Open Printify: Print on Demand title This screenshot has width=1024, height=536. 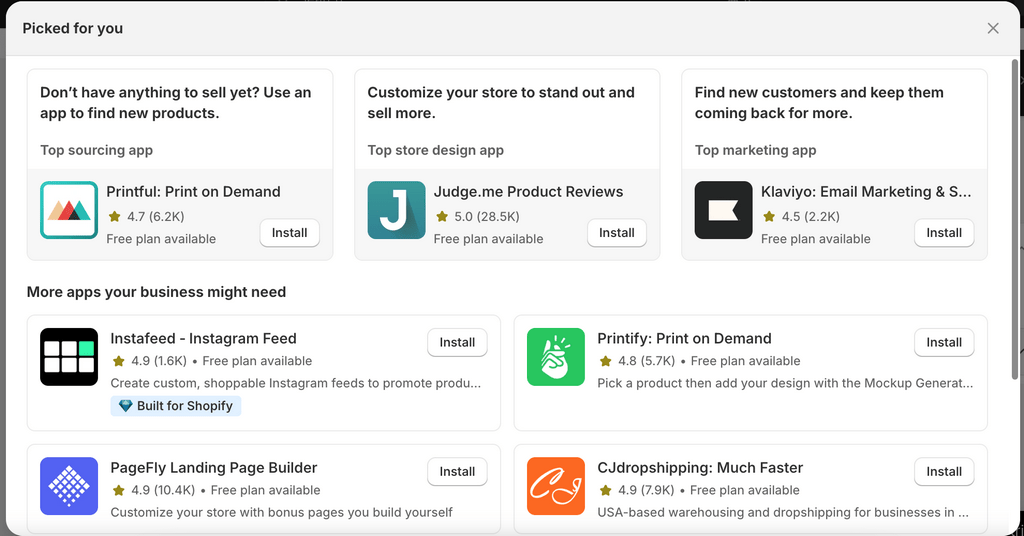[684, 339]
